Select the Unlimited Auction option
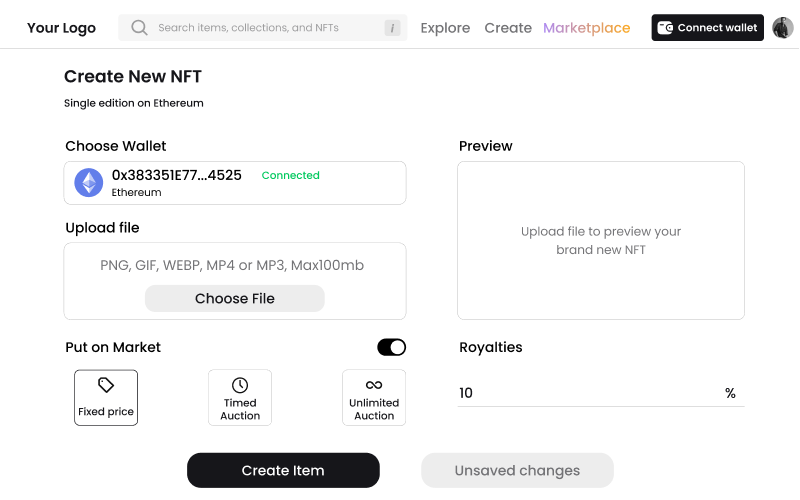Viewport: 800px width, 500px height. (x=374, y=397)
